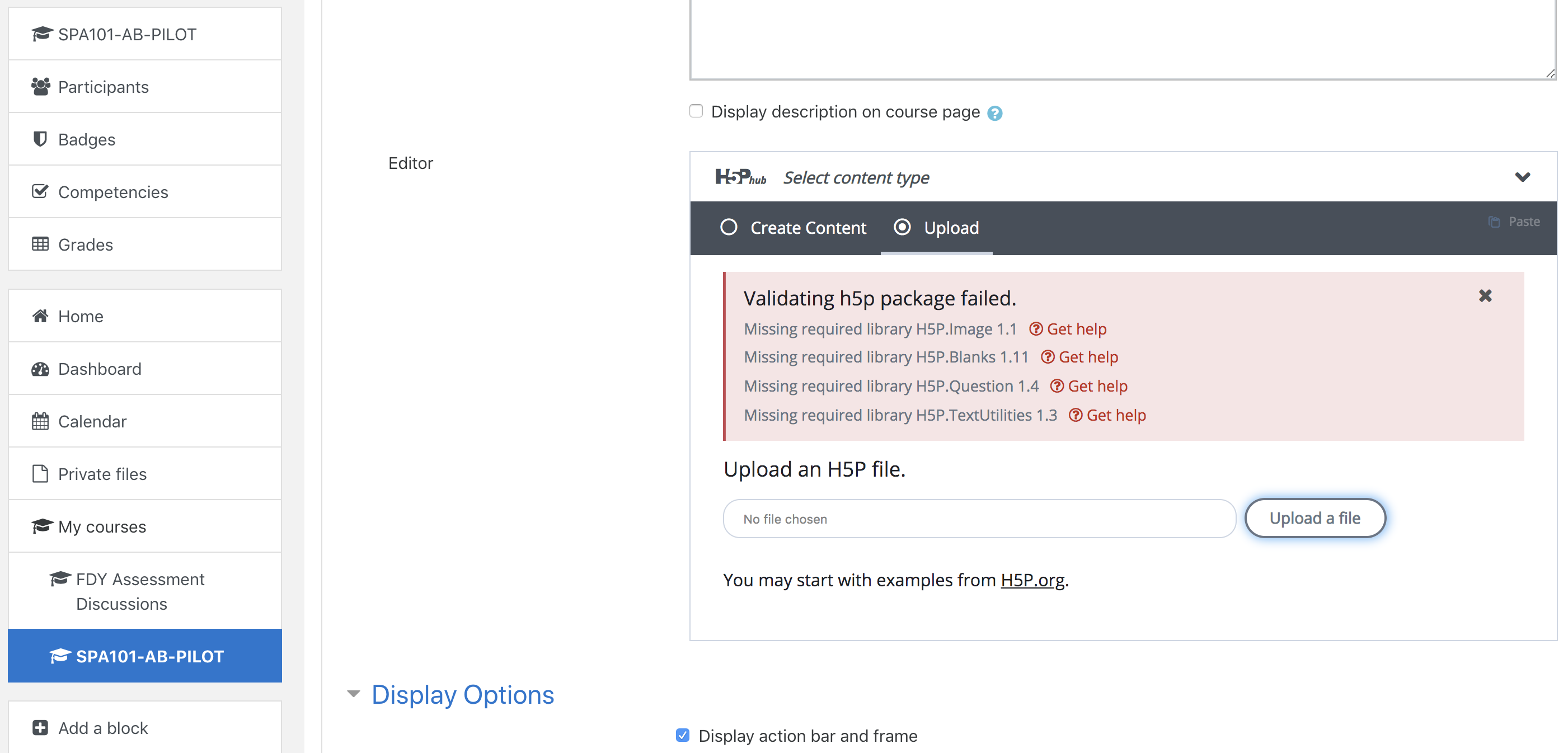Toggle Display description on course page checkbox

(696, 111)
